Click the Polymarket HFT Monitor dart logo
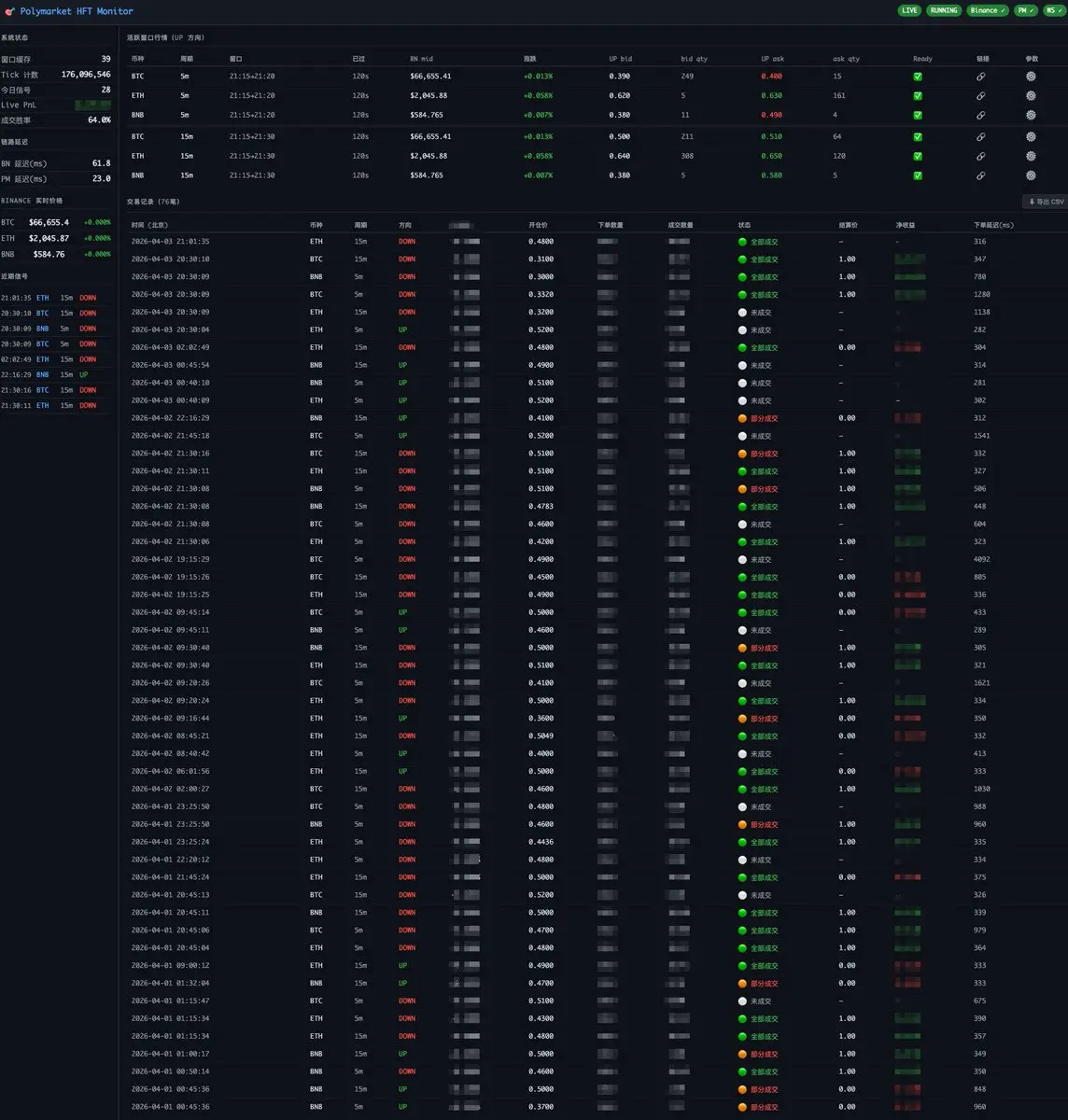The width and height of the screenshot is (1068, 1120). (x=10, y=11)
